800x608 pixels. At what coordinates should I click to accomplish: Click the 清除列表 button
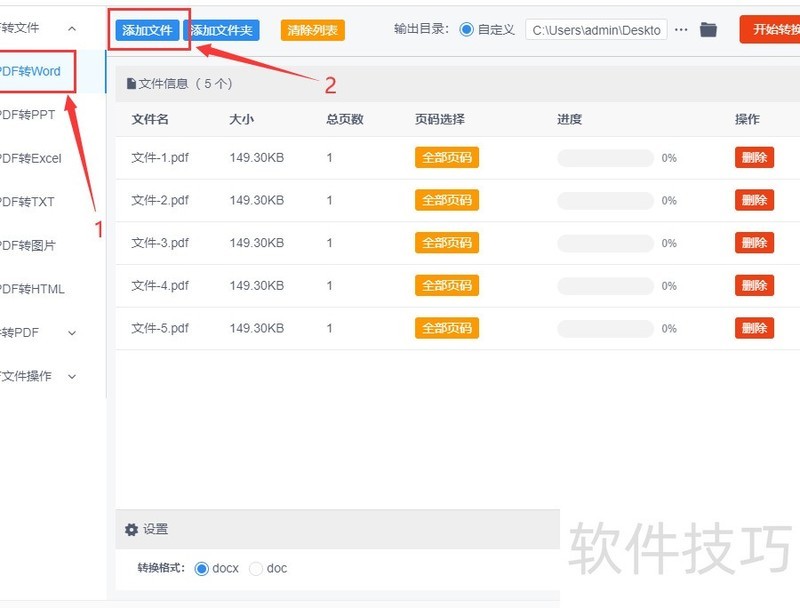pyautogui.click(x=312, y=30)
